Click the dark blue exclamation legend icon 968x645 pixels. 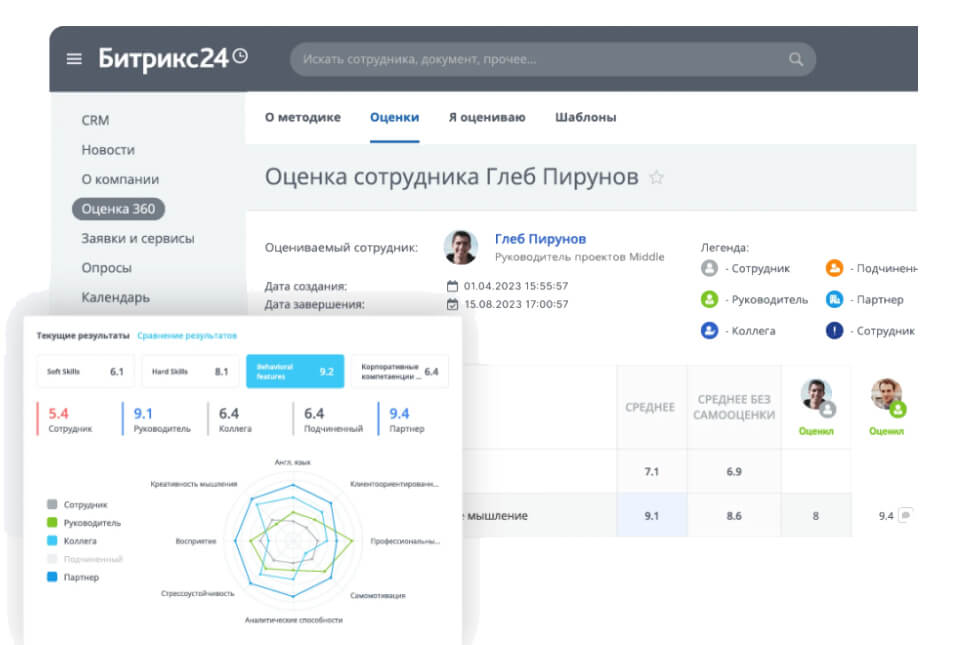click(x=834, y=331)
